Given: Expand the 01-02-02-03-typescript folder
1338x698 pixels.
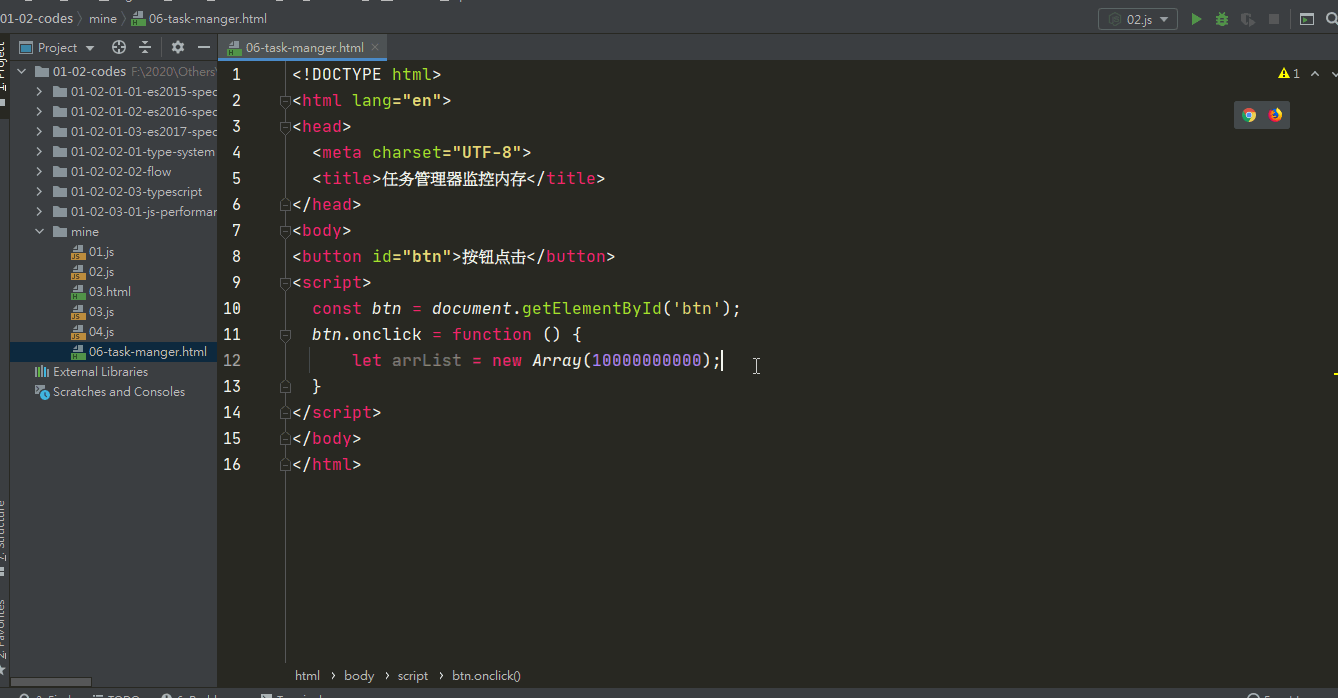Looking at the screenshot, I should [39, 191].
